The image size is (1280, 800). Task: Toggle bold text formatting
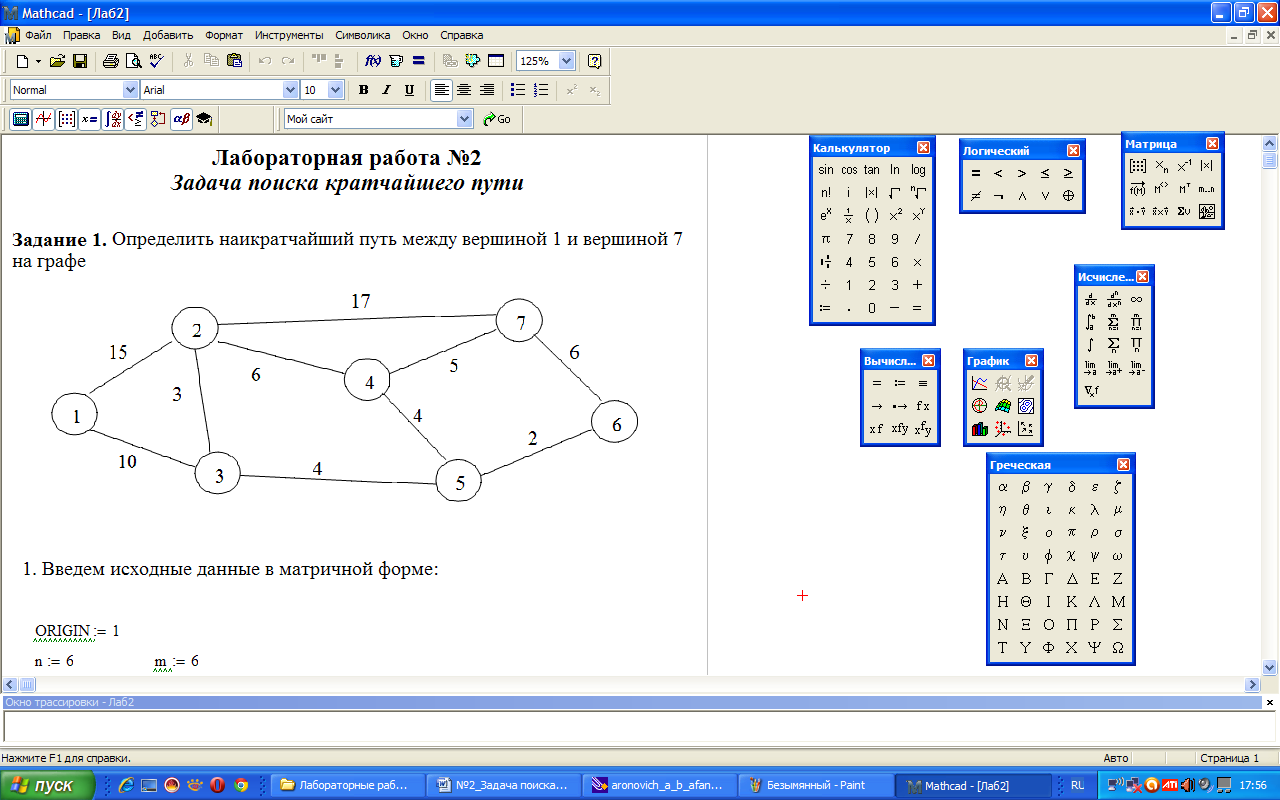(x=364, y=90)
